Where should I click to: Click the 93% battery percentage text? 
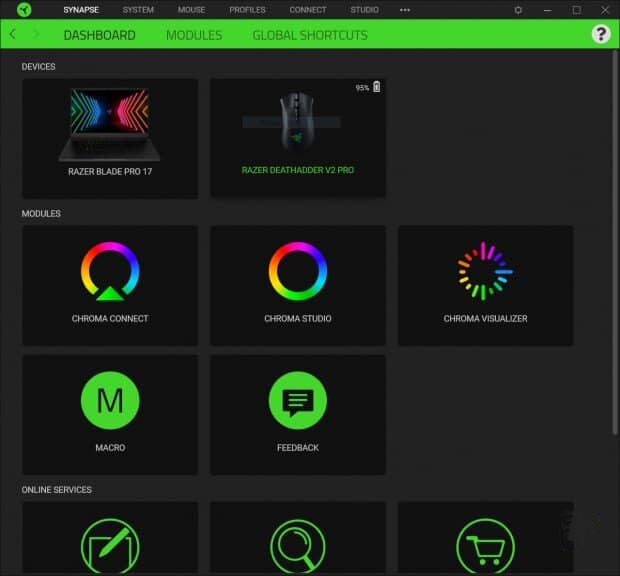point(362,88)
